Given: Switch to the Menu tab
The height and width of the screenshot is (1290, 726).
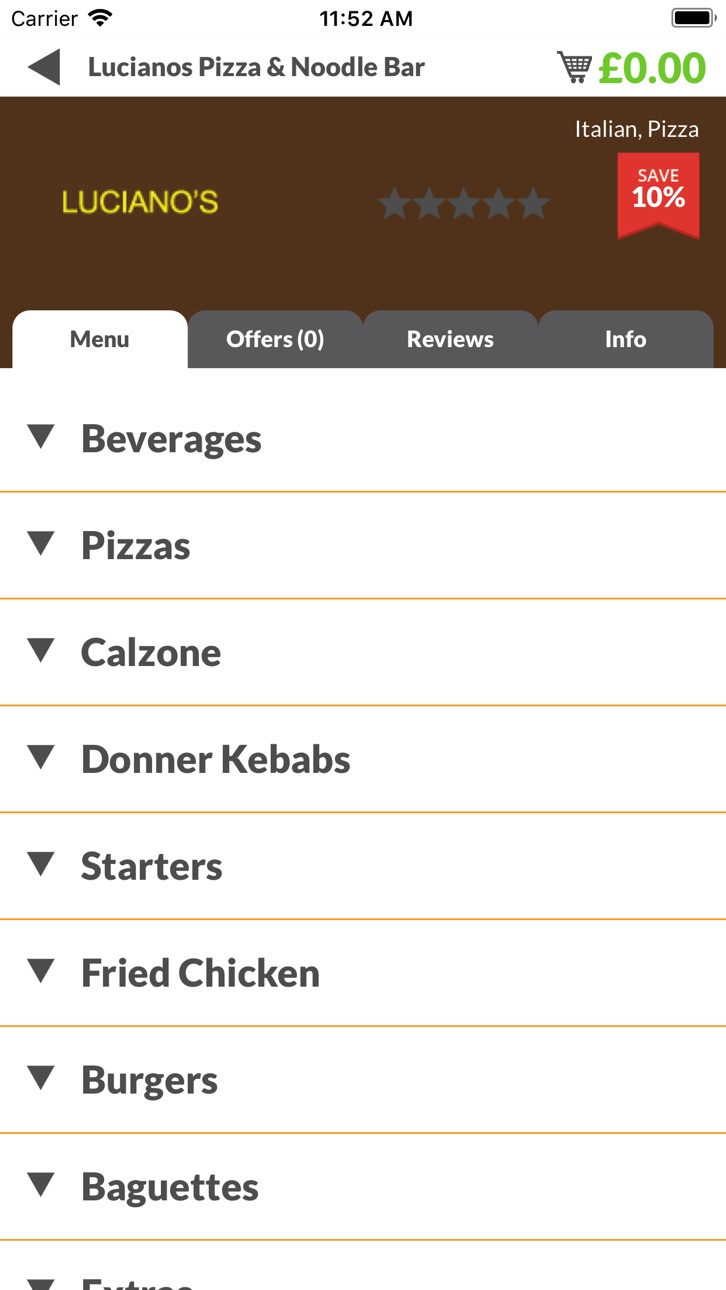Looking at the screenshot, I should pyautogui.click(x=100, y=339).
